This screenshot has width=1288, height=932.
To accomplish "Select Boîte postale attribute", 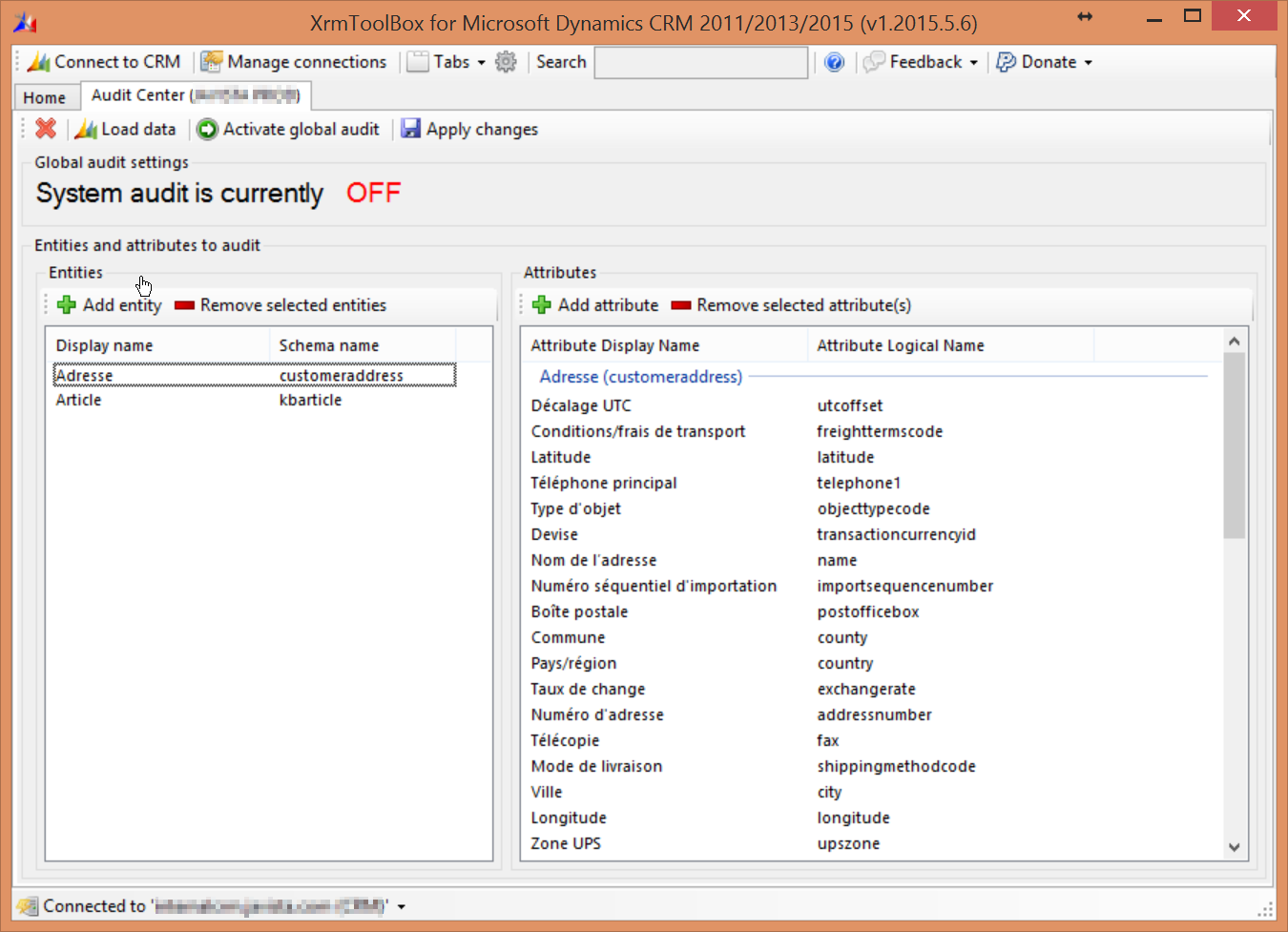I will click(579, 612).
